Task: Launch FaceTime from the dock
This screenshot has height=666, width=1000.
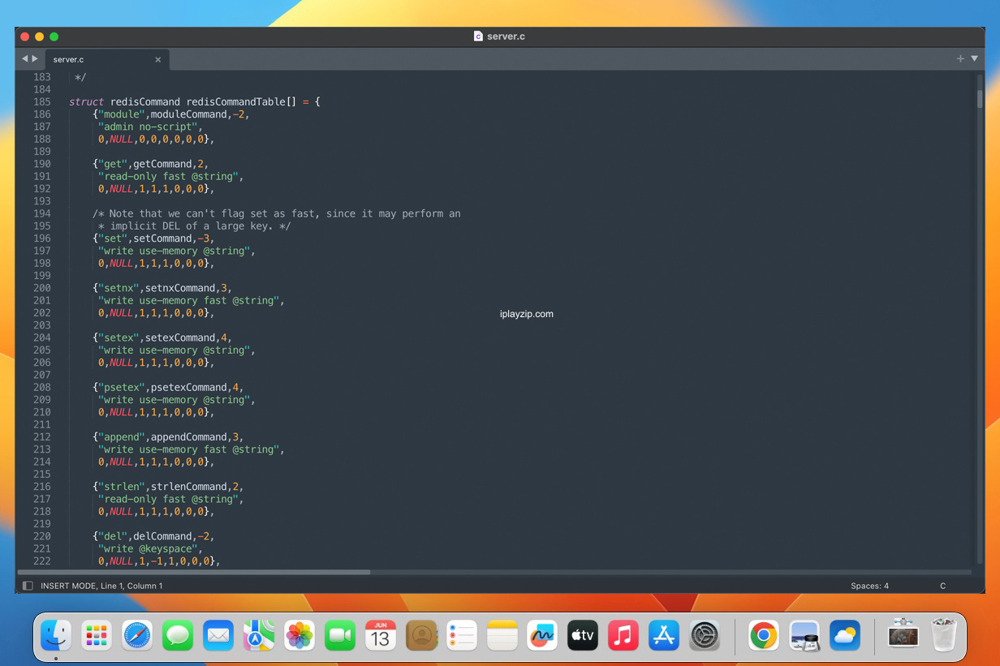Action: (x=340, y=635)
